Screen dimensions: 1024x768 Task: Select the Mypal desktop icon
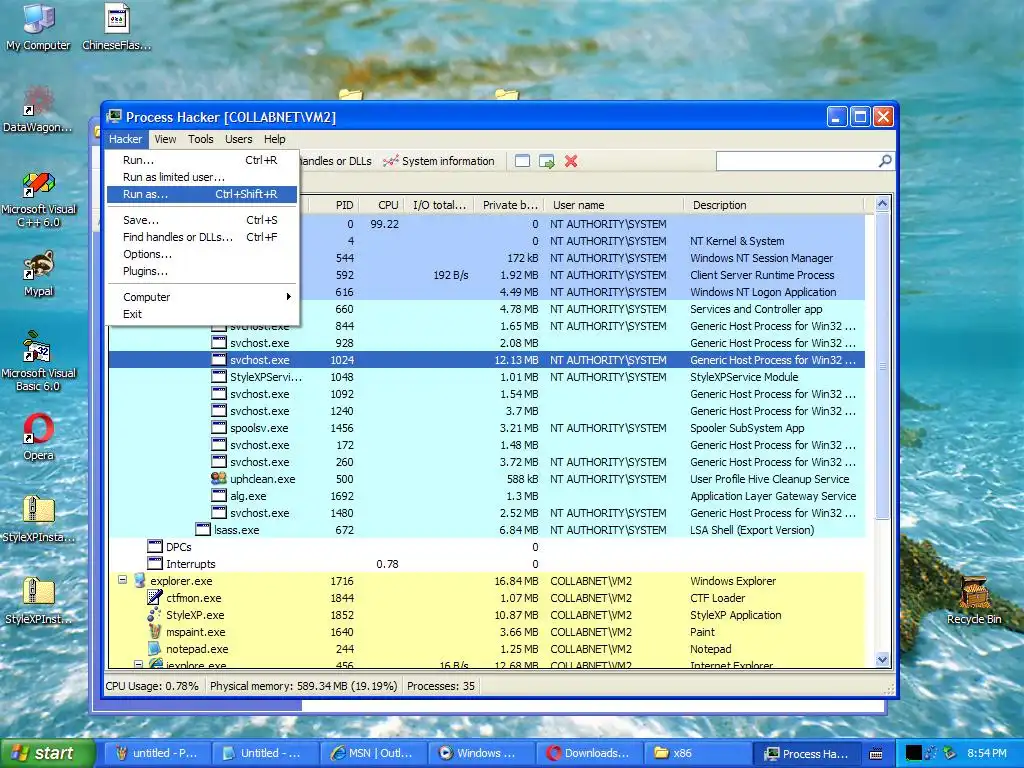pyautogui.click(x=39, y=274)
